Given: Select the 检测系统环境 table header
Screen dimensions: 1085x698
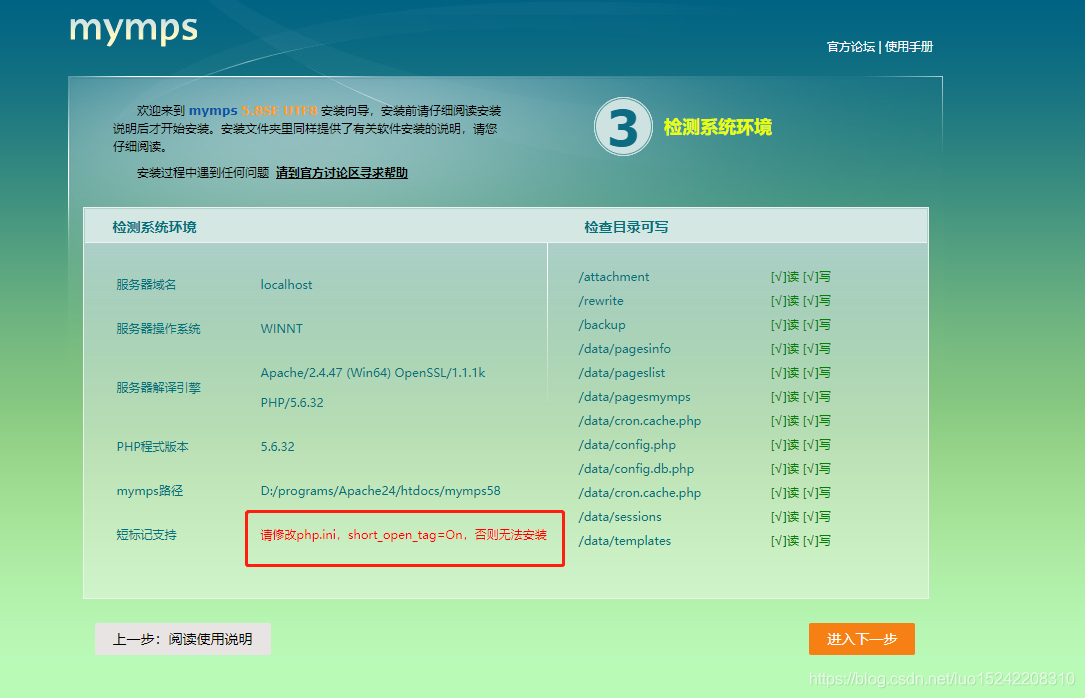Looking at the screenshot, I should click(154, 227).
